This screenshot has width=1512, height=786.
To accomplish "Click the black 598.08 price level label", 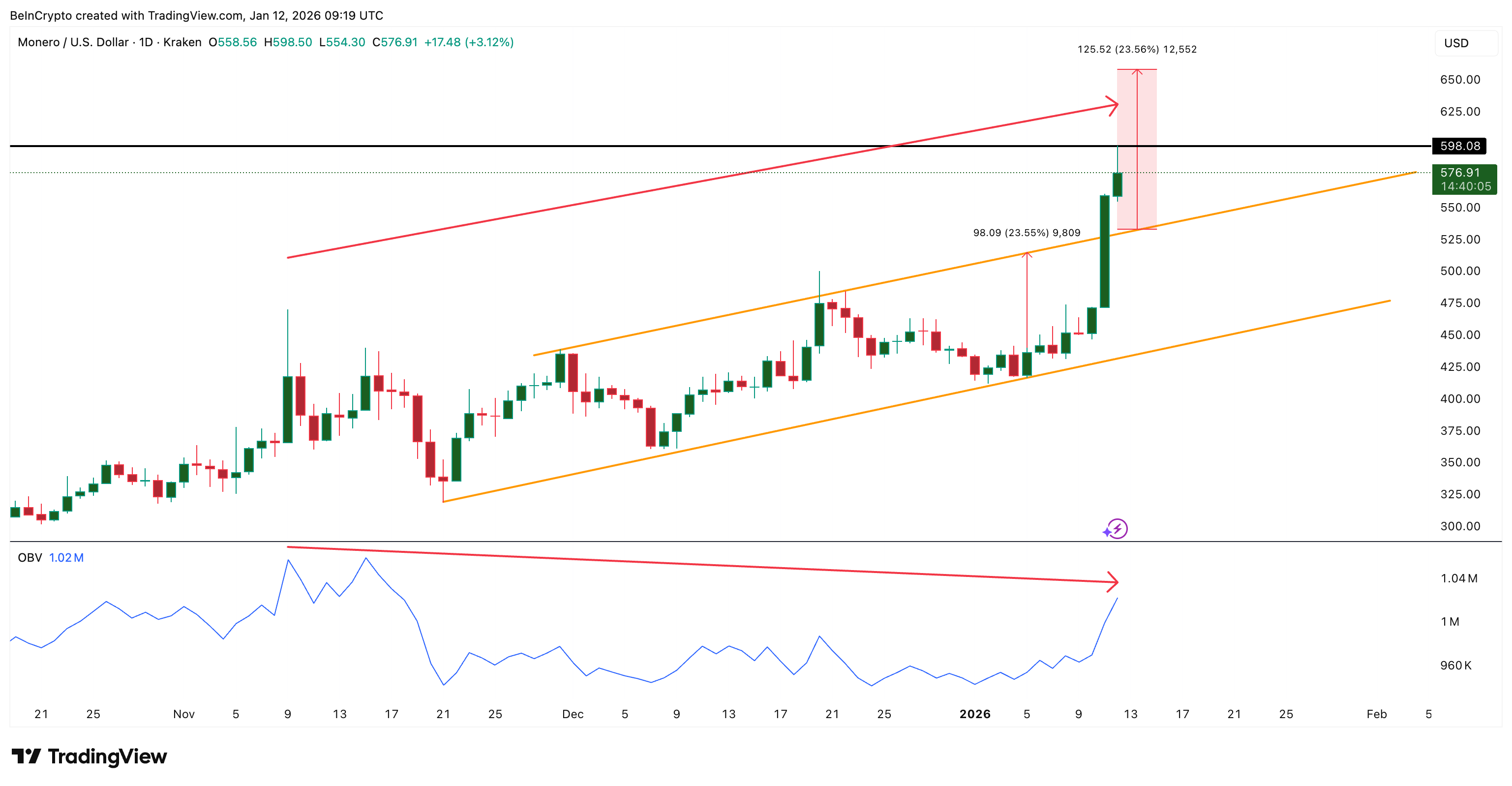I will coord(1460,146).
